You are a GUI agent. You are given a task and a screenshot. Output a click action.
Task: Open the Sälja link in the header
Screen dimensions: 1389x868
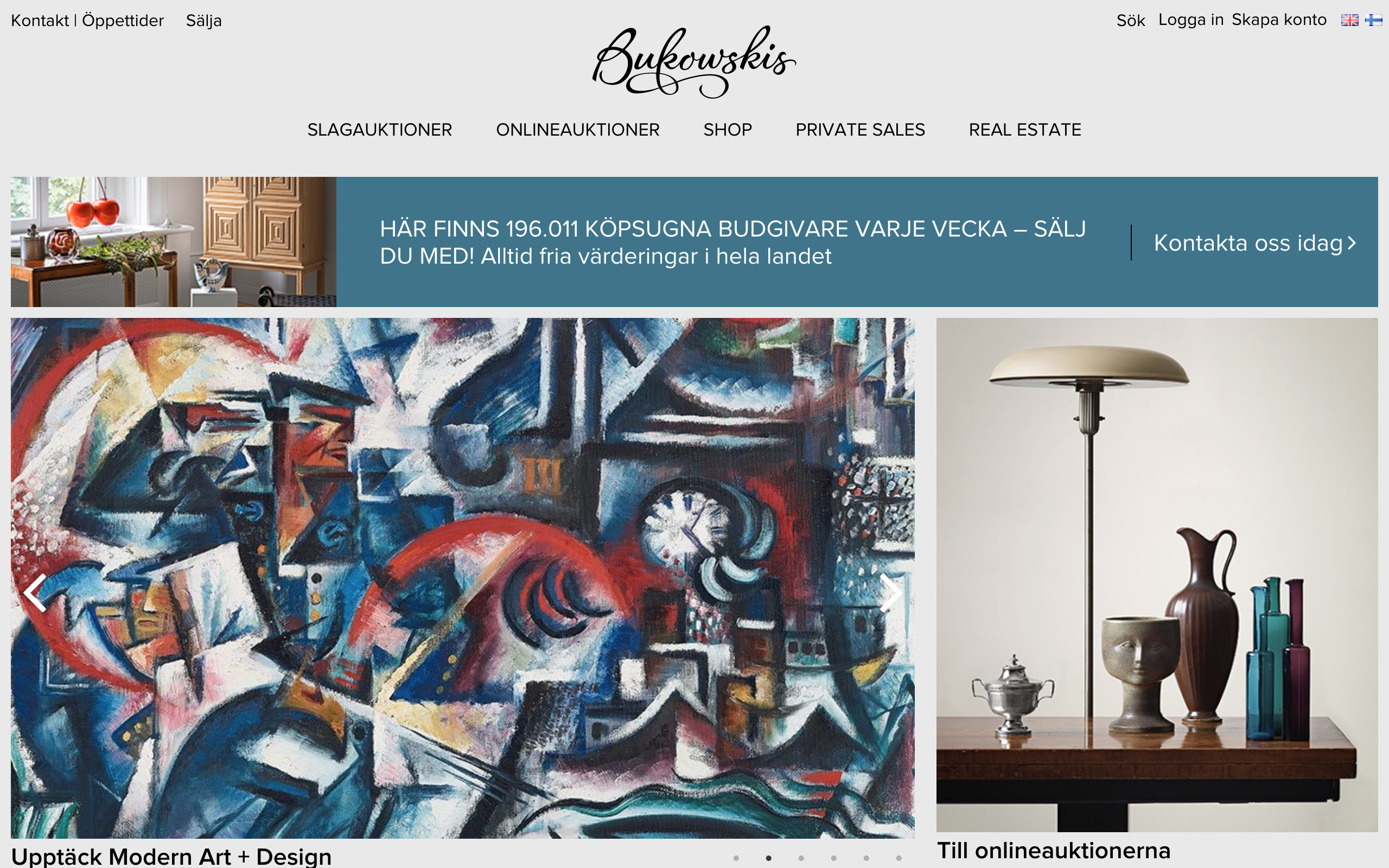tap(204, 21)
